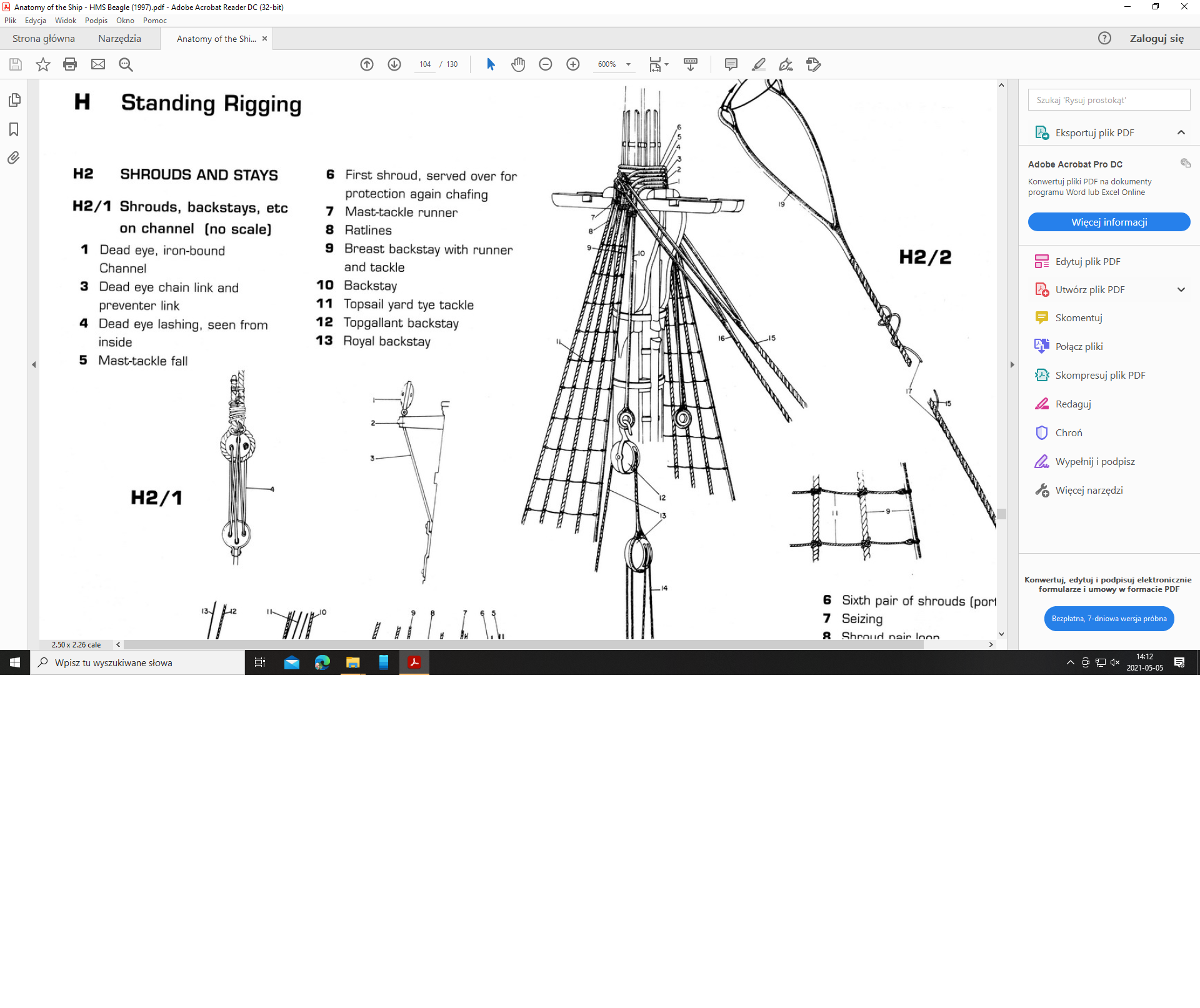
Task: Click the page number input field
Action: pyautogui.click(x=425, y=64)
